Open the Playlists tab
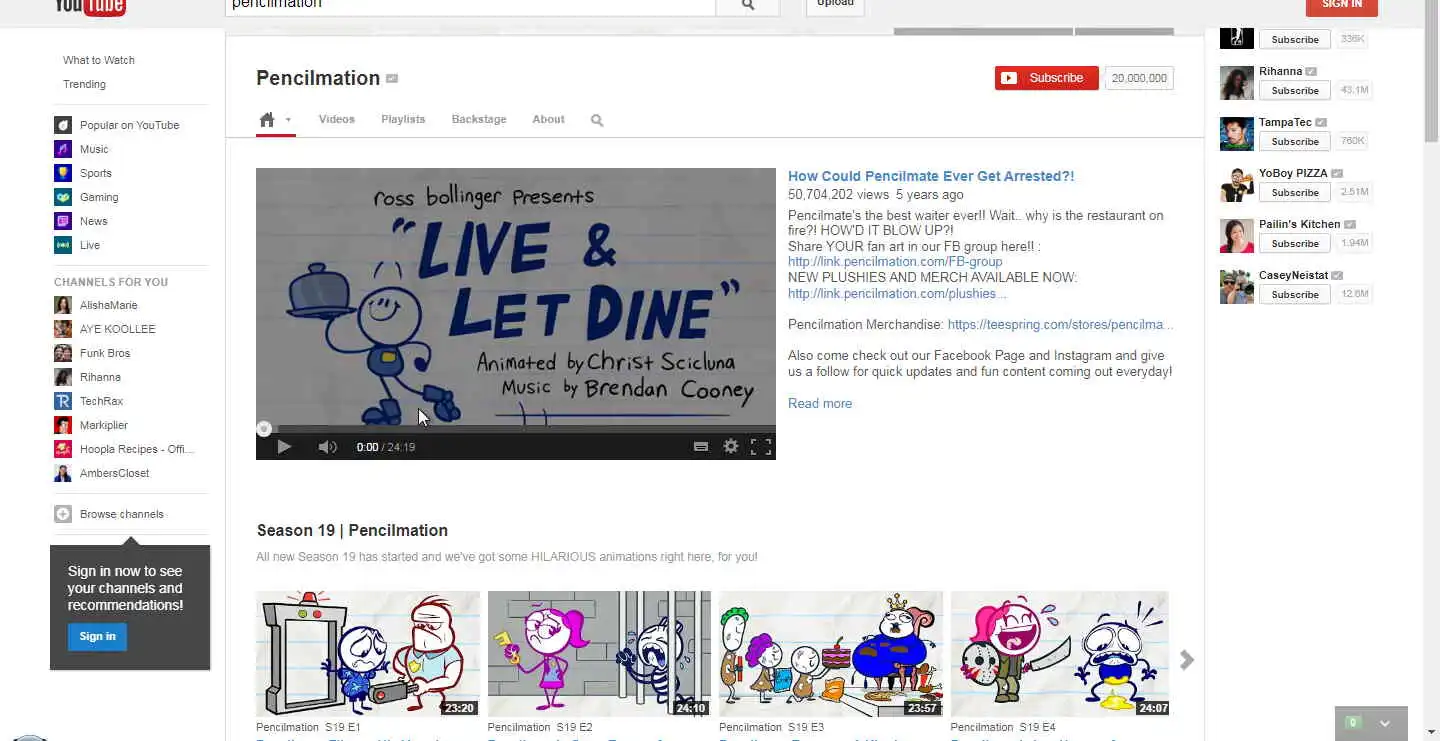This screenshot has height=741, width=1440. click(403, 119)
